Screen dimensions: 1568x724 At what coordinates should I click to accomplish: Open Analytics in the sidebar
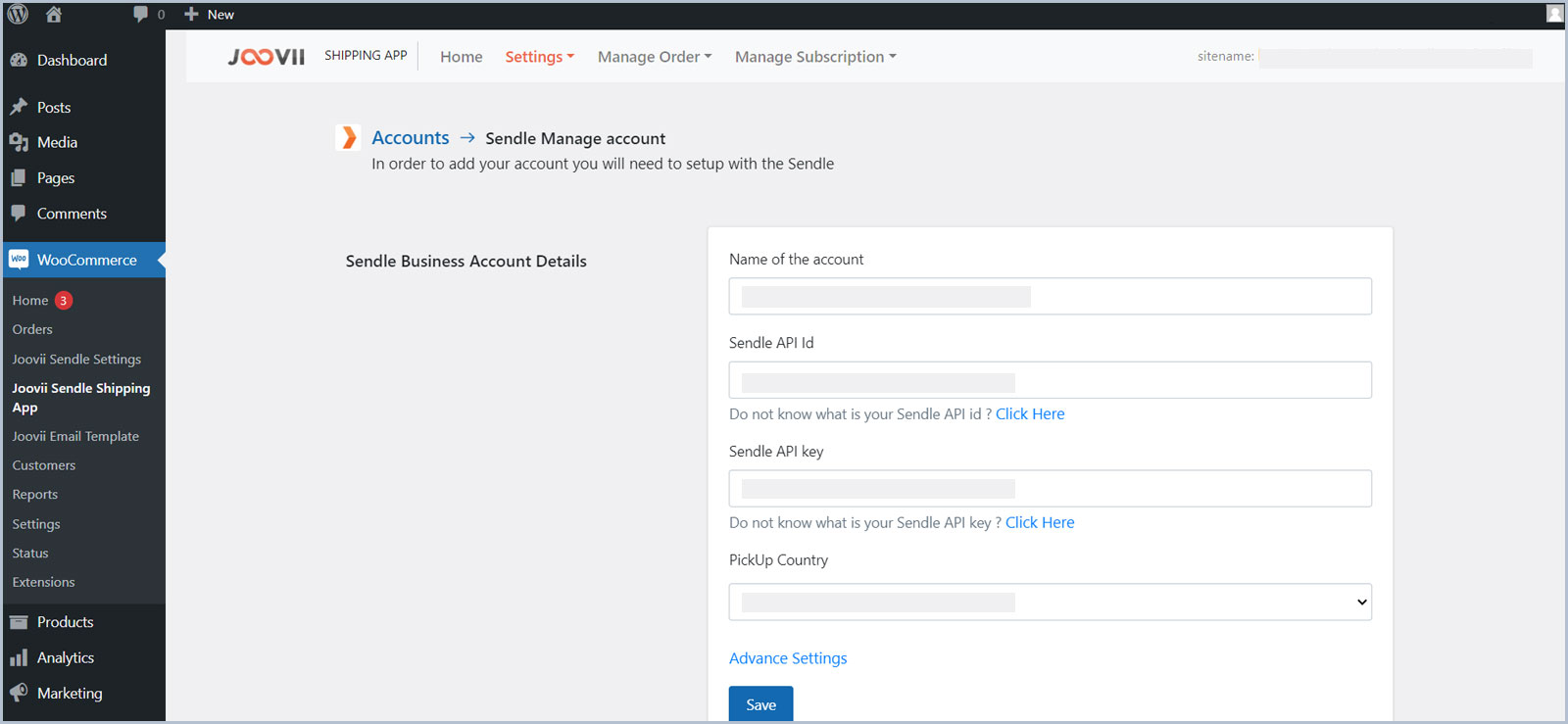pos(66,657)
